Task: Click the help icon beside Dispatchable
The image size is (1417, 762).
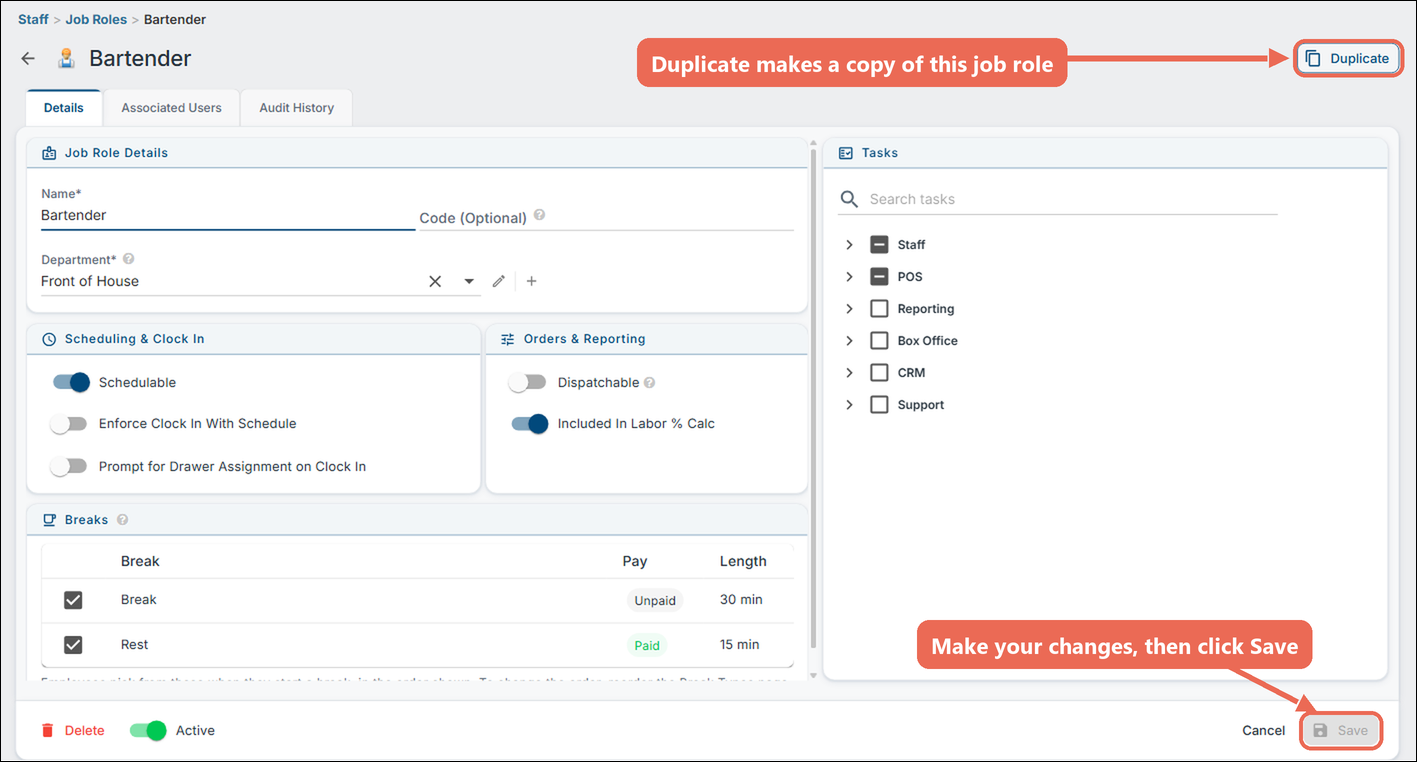Action: (649, 382)
